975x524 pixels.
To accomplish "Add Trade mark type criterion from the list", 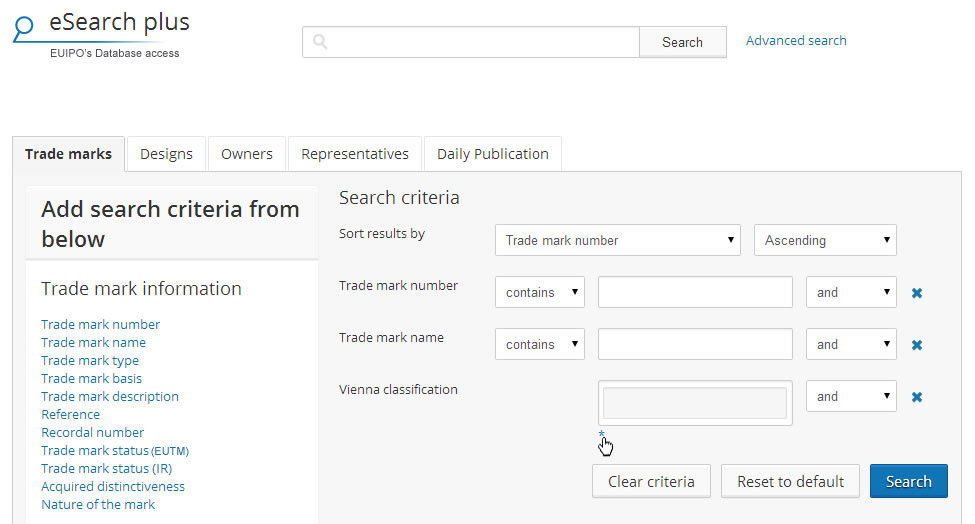I will (x=90, y=360).
